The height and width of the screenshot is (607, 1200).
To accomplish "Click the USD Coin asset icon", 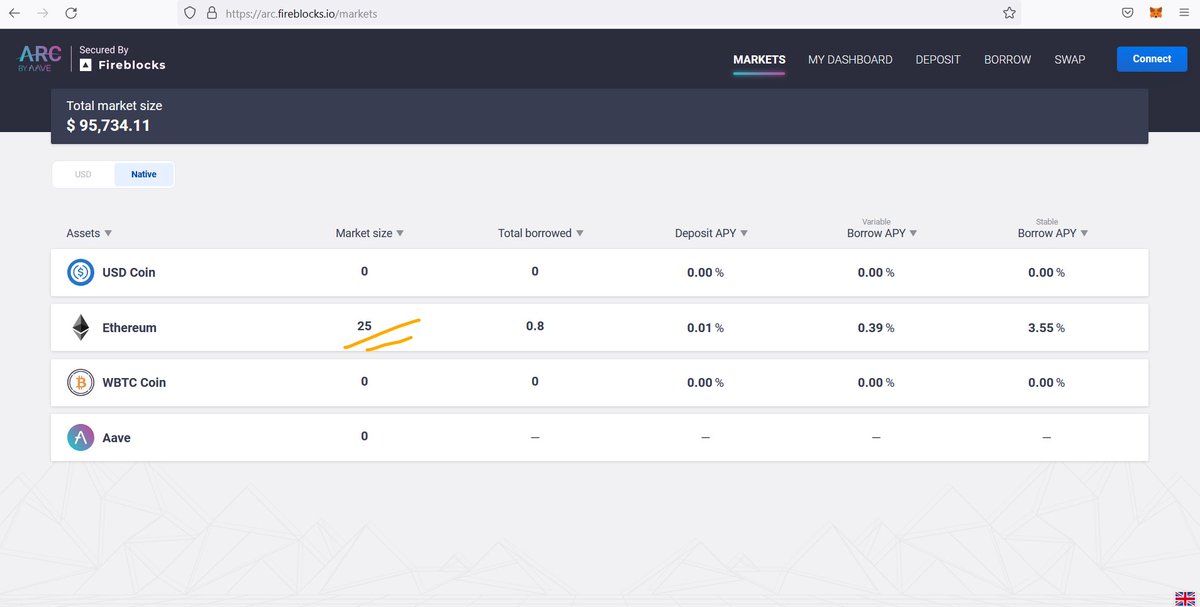I will click(x=80, y=272).
